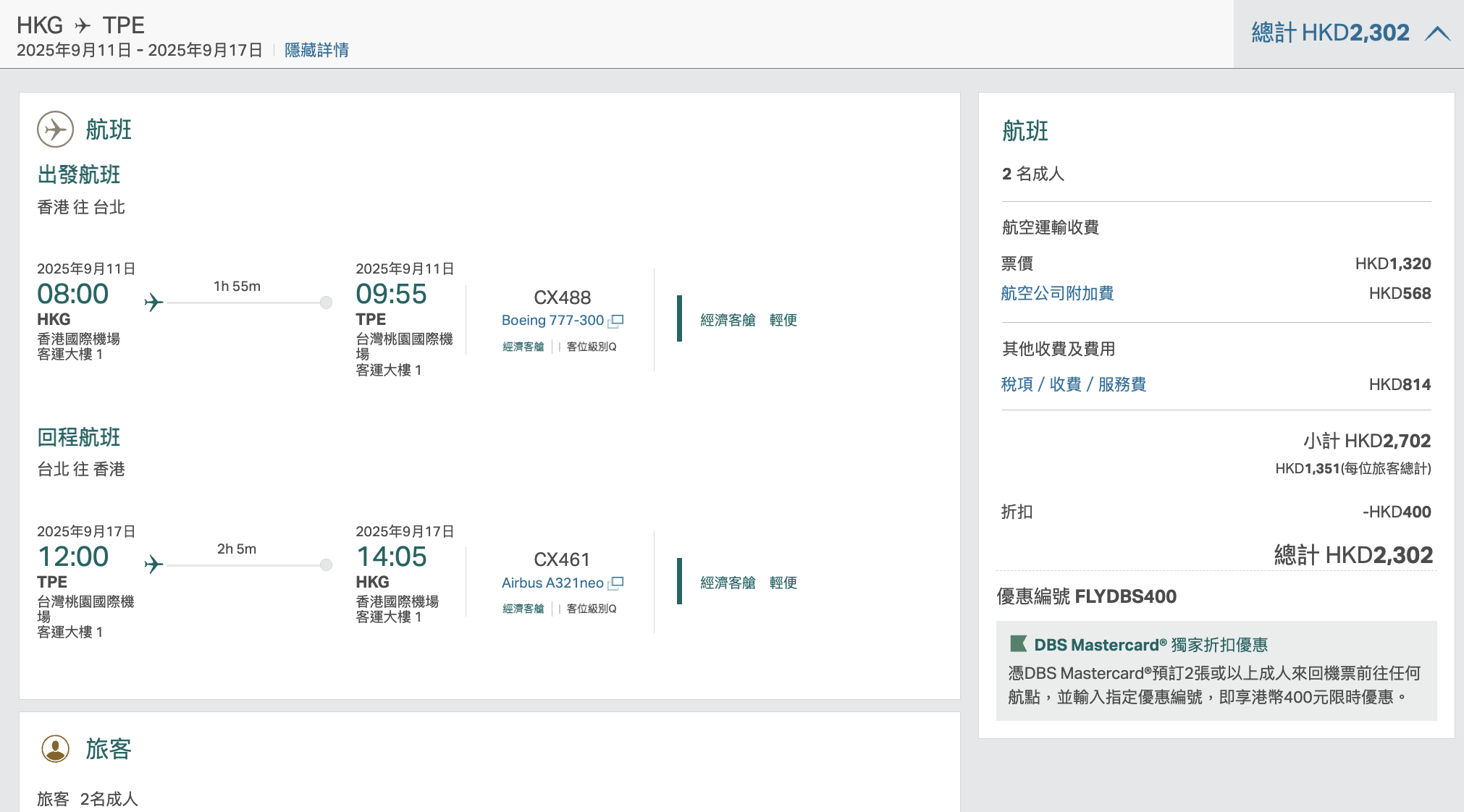
Task: Open the Boeing 777-300 aircraft link
Action: click(552, 320)
